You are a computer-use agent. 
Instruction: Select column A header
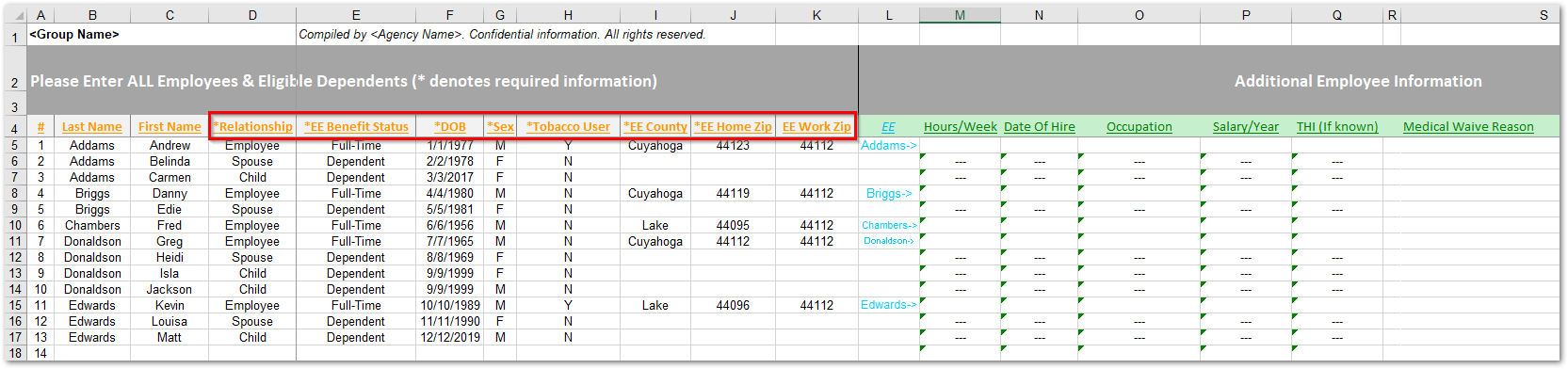click(x=40, y=15)
